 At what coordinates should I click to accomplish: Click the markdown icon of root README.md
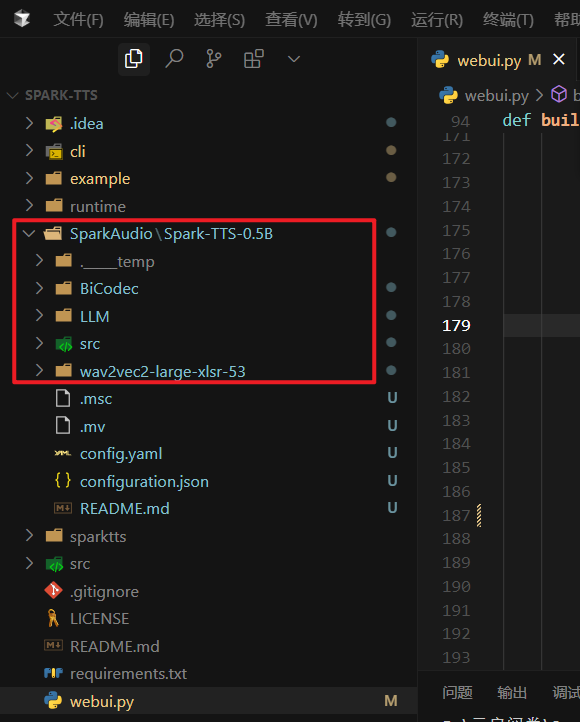53,645
